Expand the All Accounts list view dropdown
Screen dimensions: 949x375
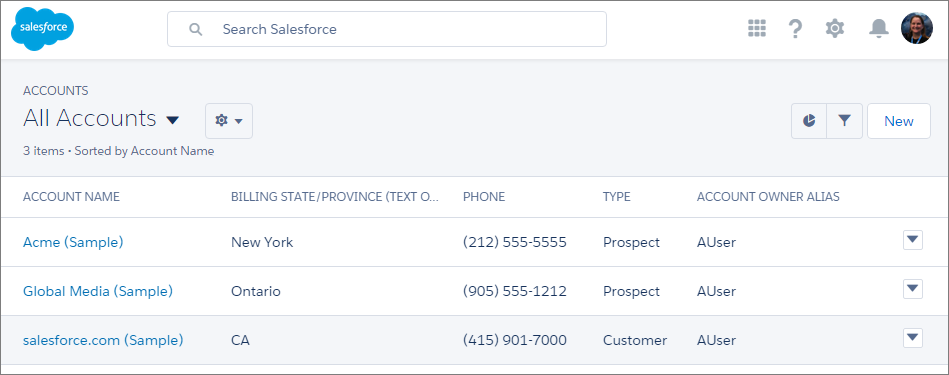coord(172,120)
